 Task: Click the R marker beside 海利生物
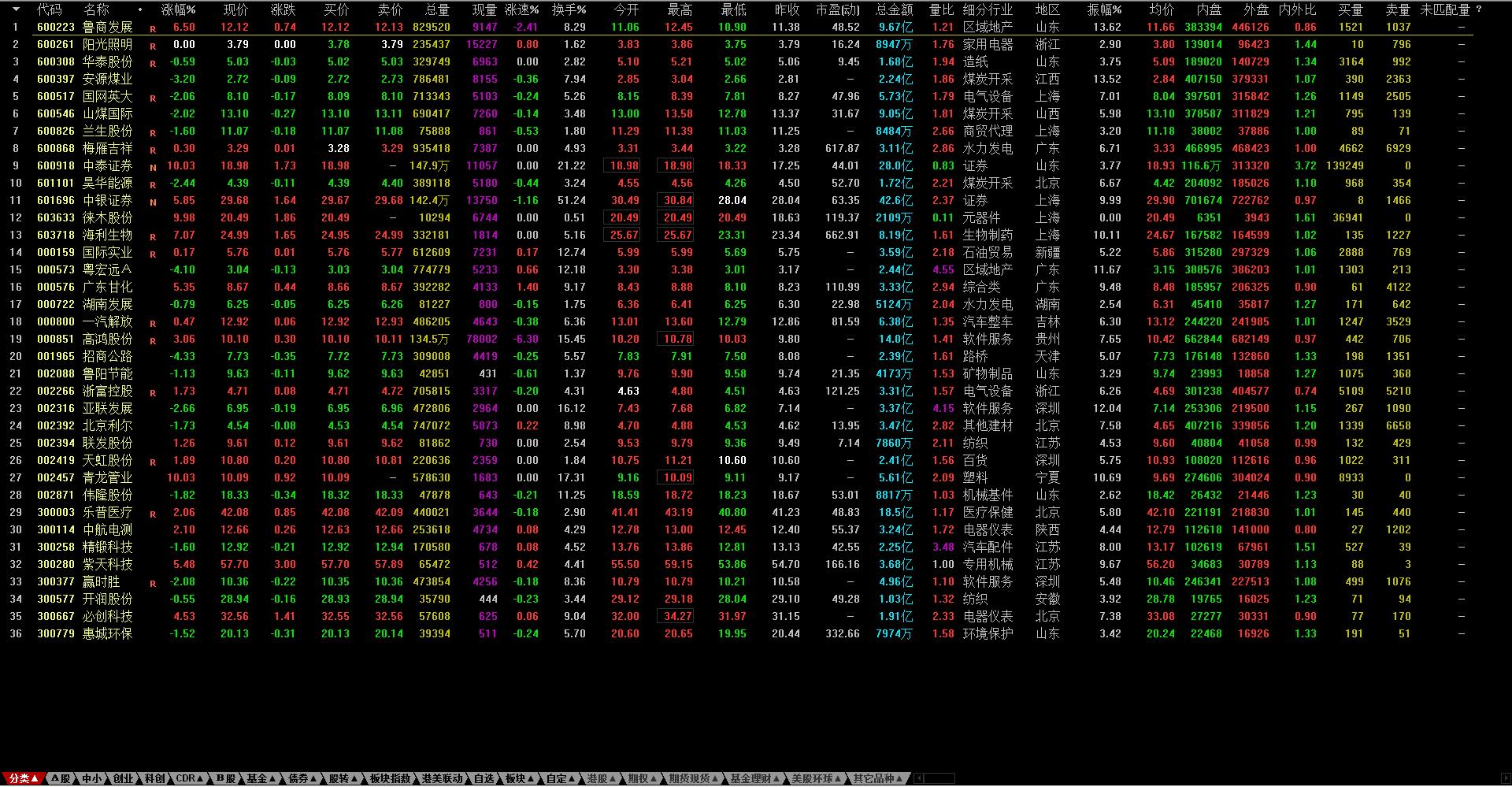153,236
